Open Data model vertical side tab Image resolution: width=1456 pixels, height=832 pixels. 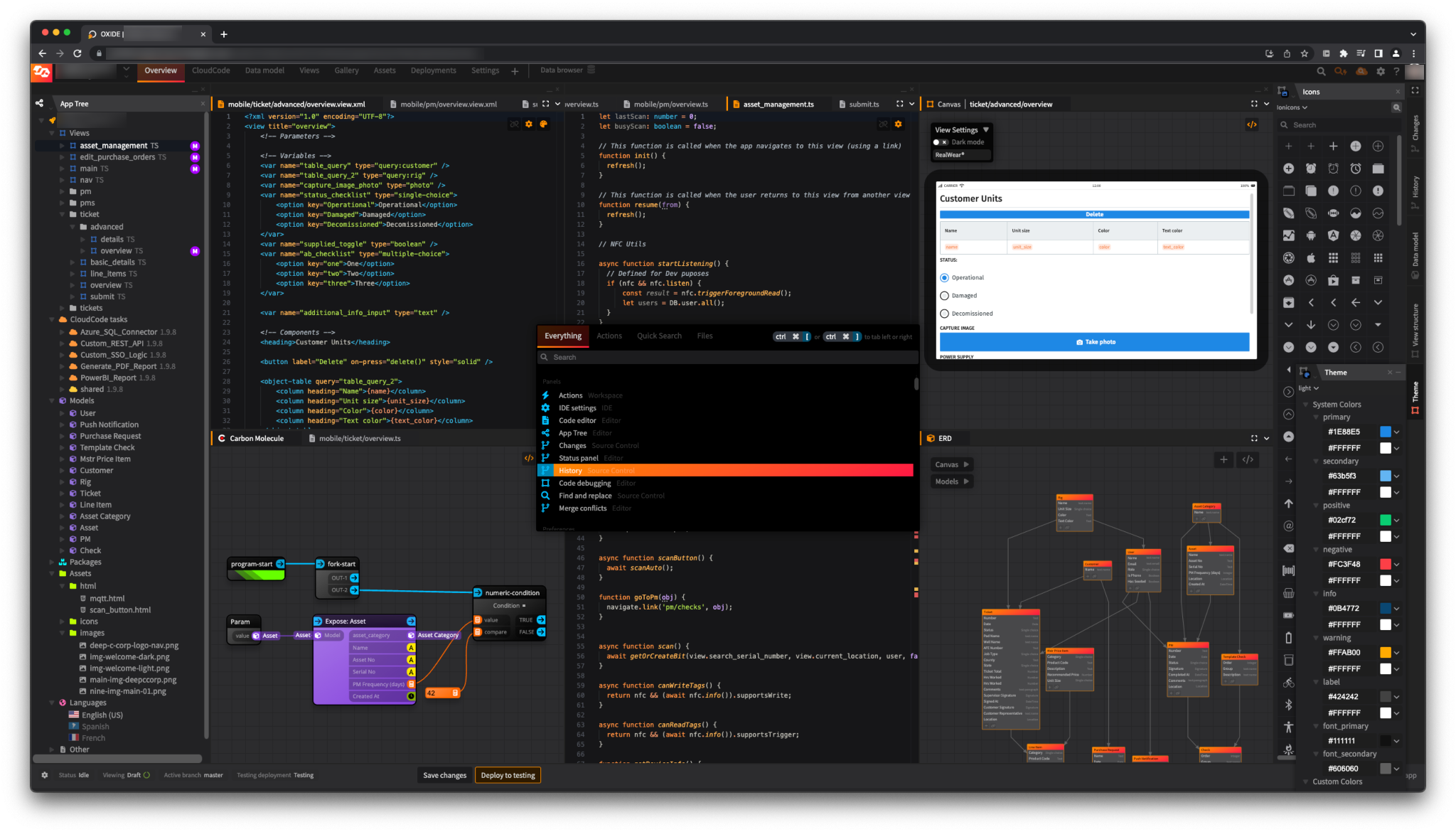[x=1415, y=250]
